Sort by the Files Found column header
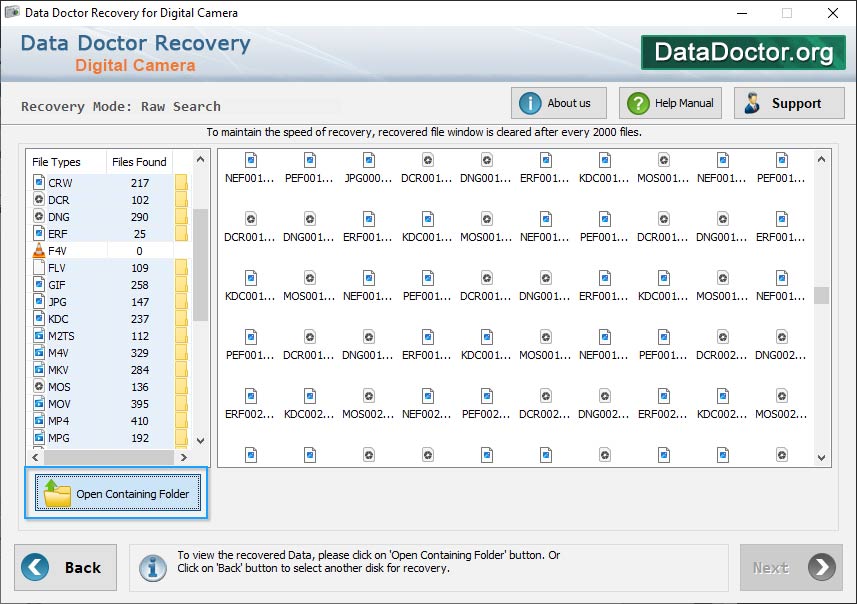Screen dimensions: 857x604 pos(139,162)
